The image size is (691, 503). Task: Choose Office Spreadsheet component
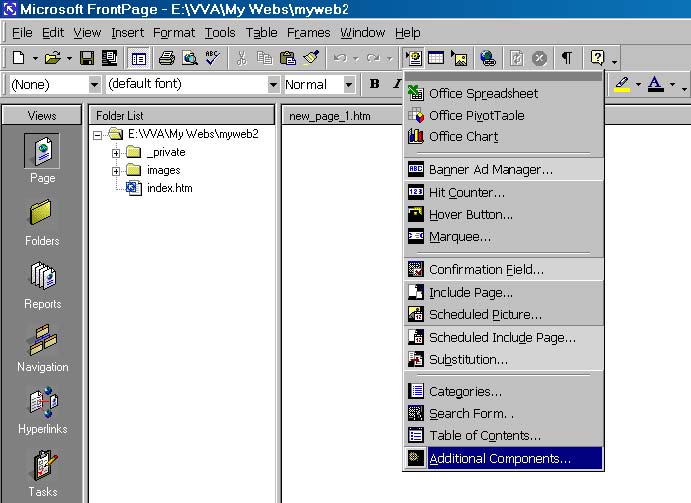tap(503, 93)
